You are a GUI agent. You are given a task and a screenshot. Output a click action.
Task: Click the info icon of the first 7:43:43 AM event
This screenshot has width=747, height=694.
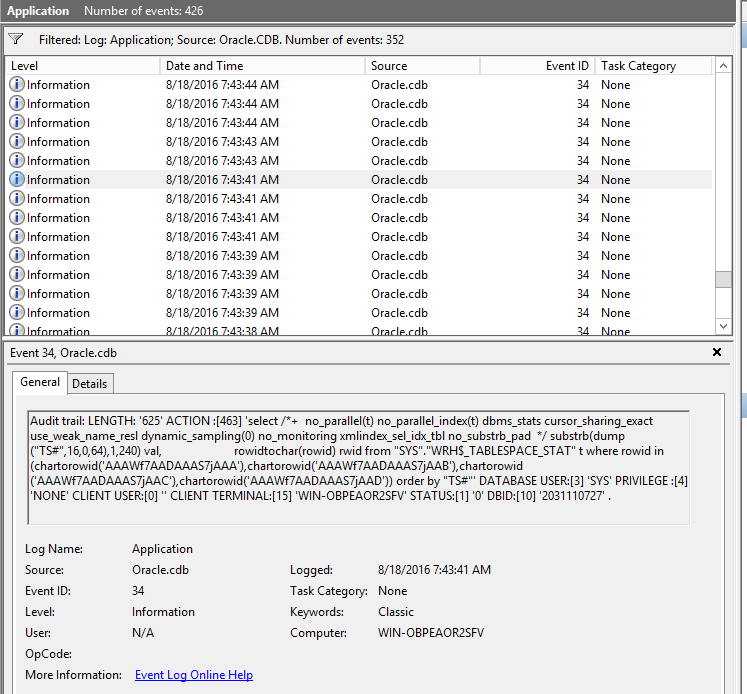click(x=16, y=142)
